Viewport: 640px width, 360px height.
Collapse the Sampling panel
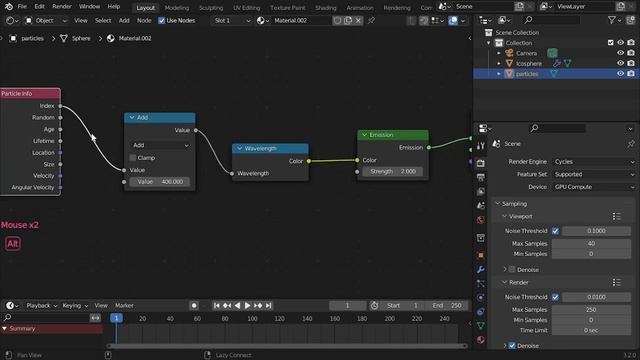pos(498,203)
